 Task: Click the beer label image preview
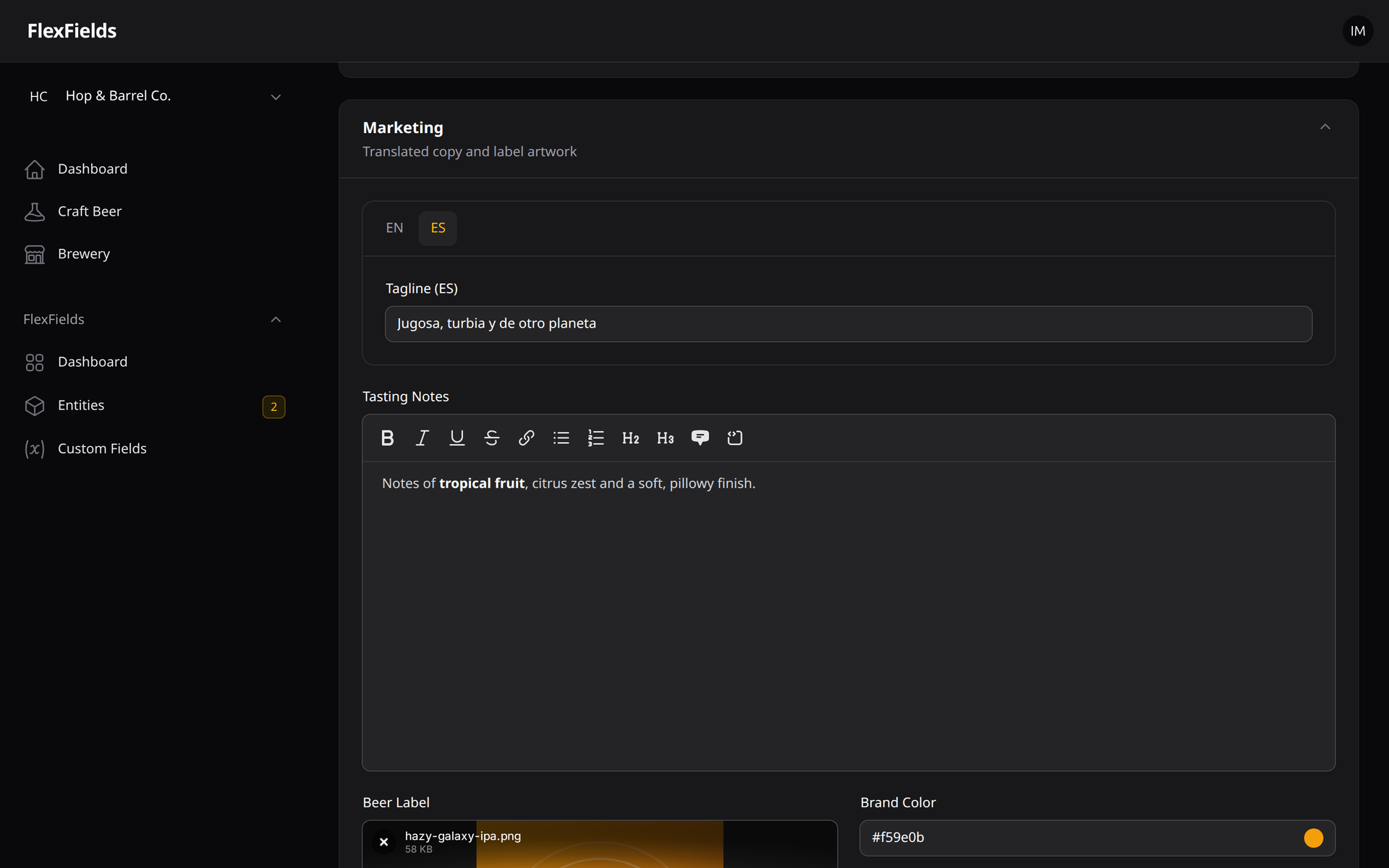click(x=600, y=844)
